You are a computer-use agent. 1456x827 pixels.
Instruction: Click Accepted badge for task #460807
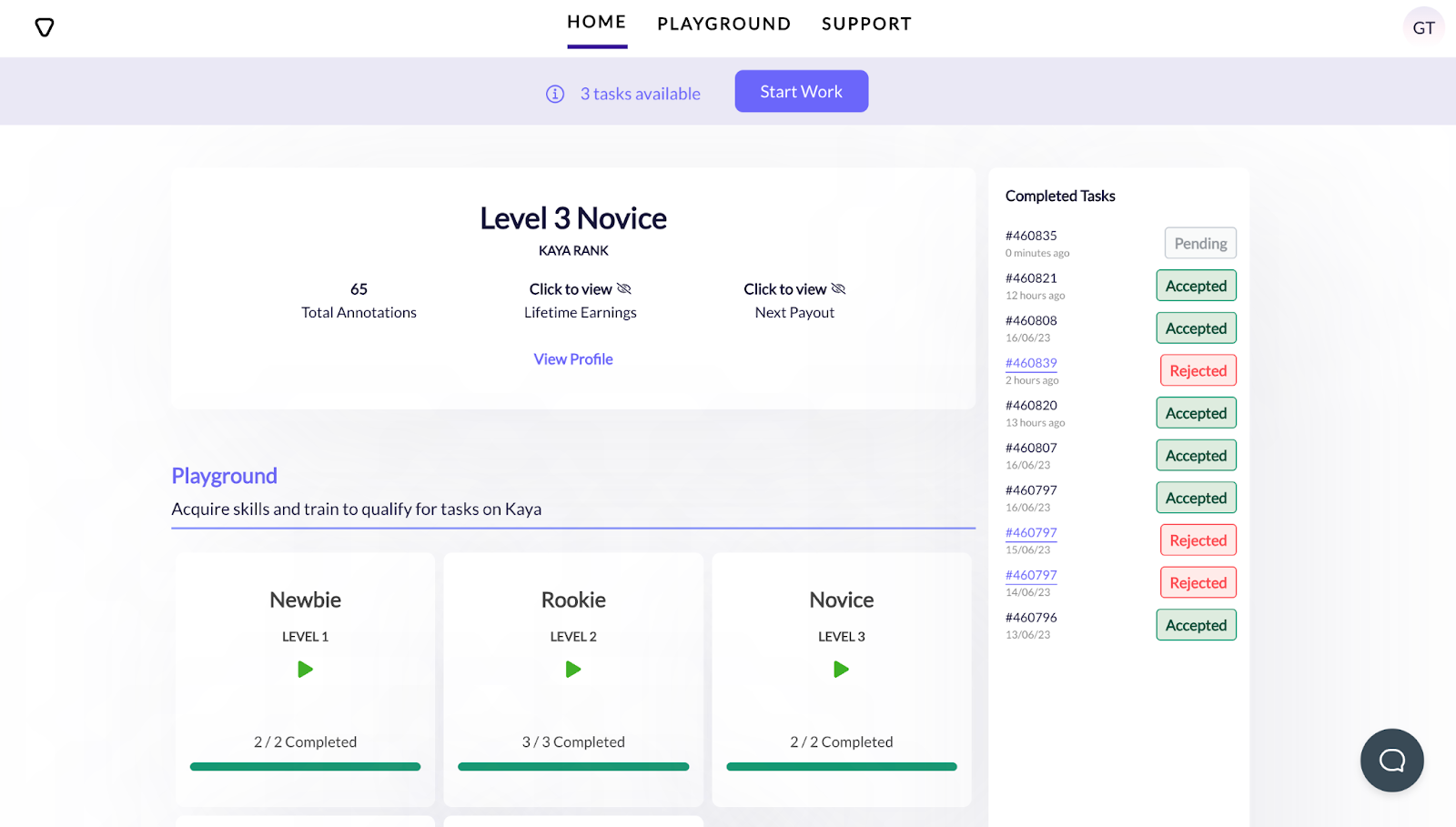[x=1197, y=456]
